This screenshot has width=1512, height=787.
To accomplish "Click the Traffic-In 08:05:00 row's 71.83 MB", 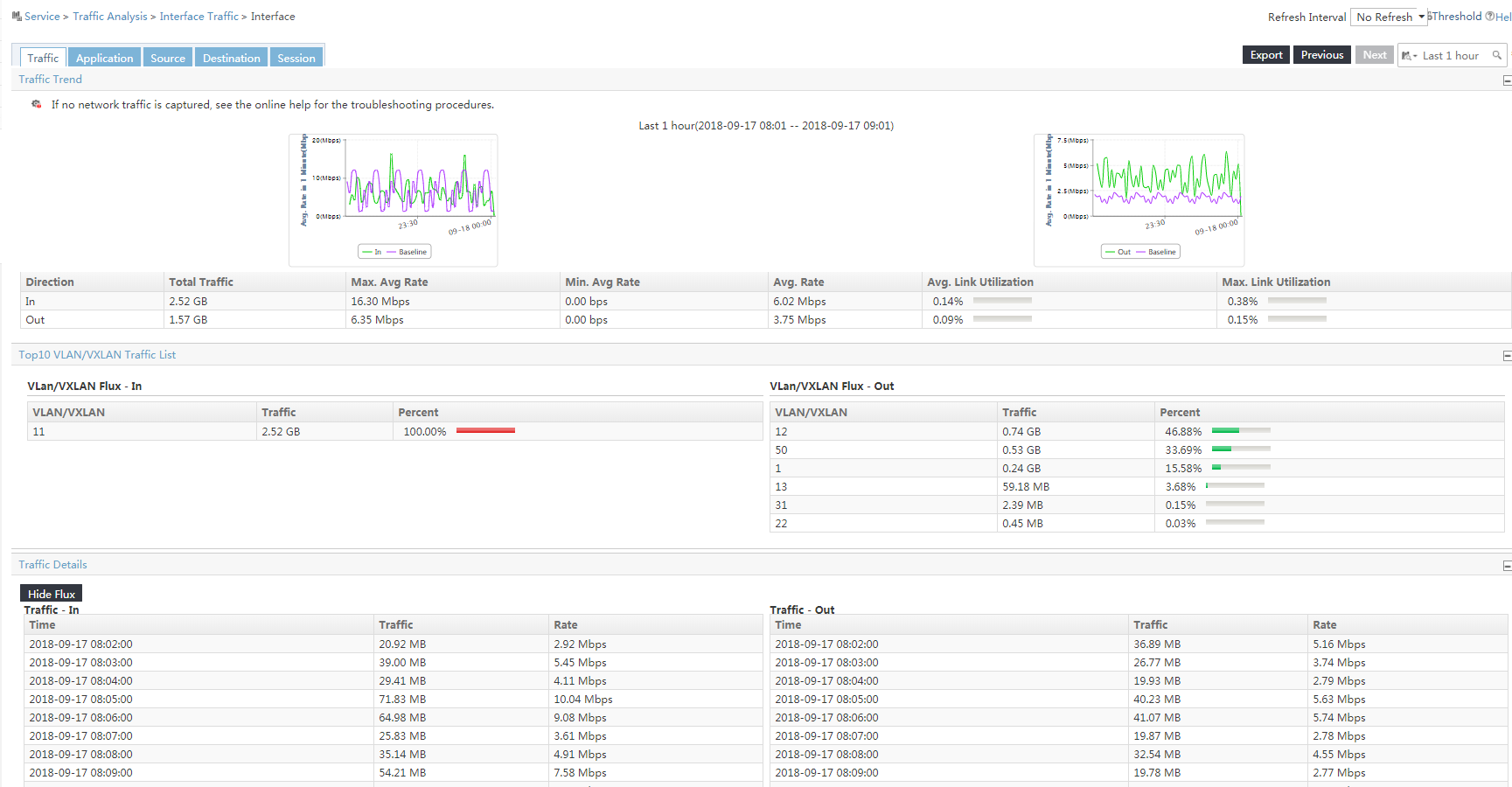I will pos(402,699).
